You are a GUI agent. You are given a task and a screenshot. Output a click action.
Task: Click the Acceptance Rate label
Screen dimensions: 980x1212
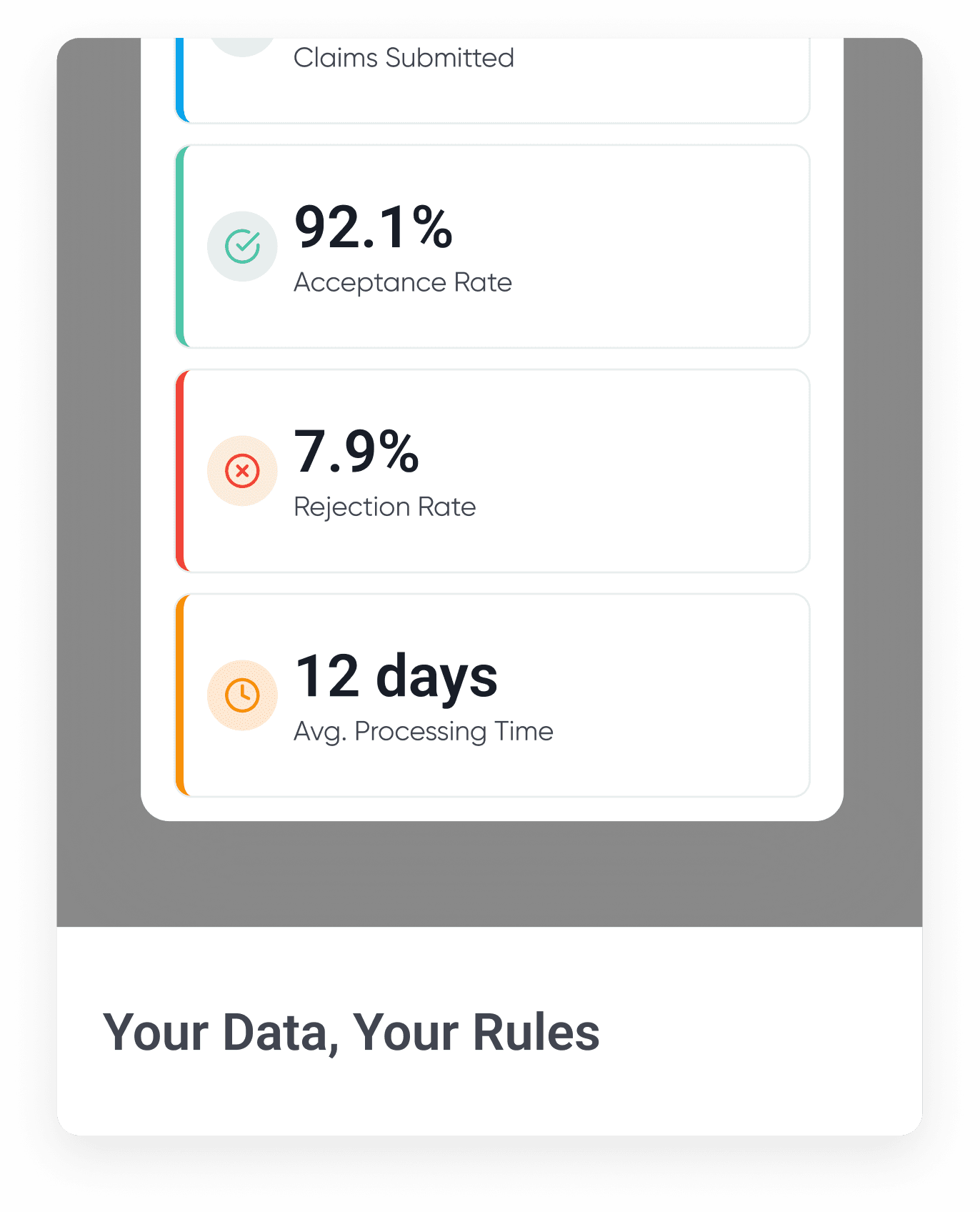click(x=403, y=283)
